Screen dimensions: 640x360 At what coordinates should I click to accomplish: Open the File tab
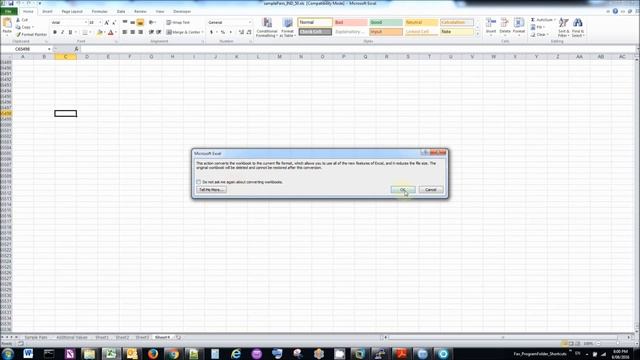8,11
